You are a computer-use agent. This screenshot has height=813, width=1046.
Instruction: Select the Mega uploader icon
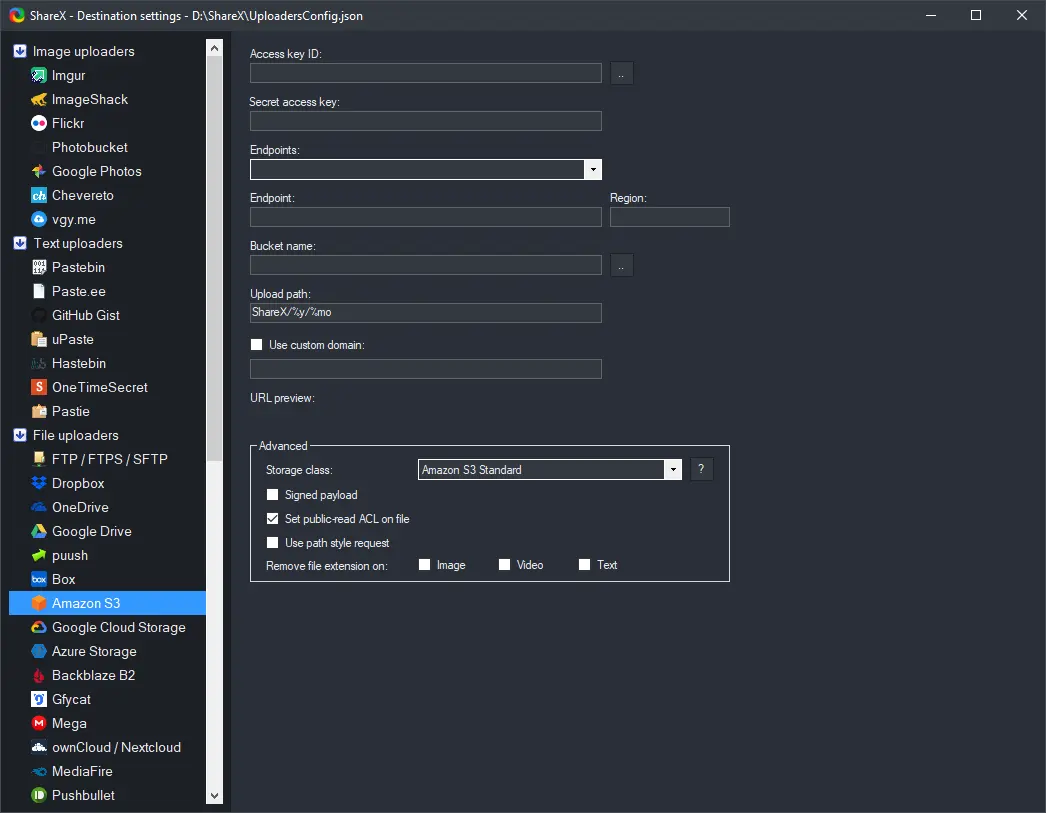pos(39,724)
